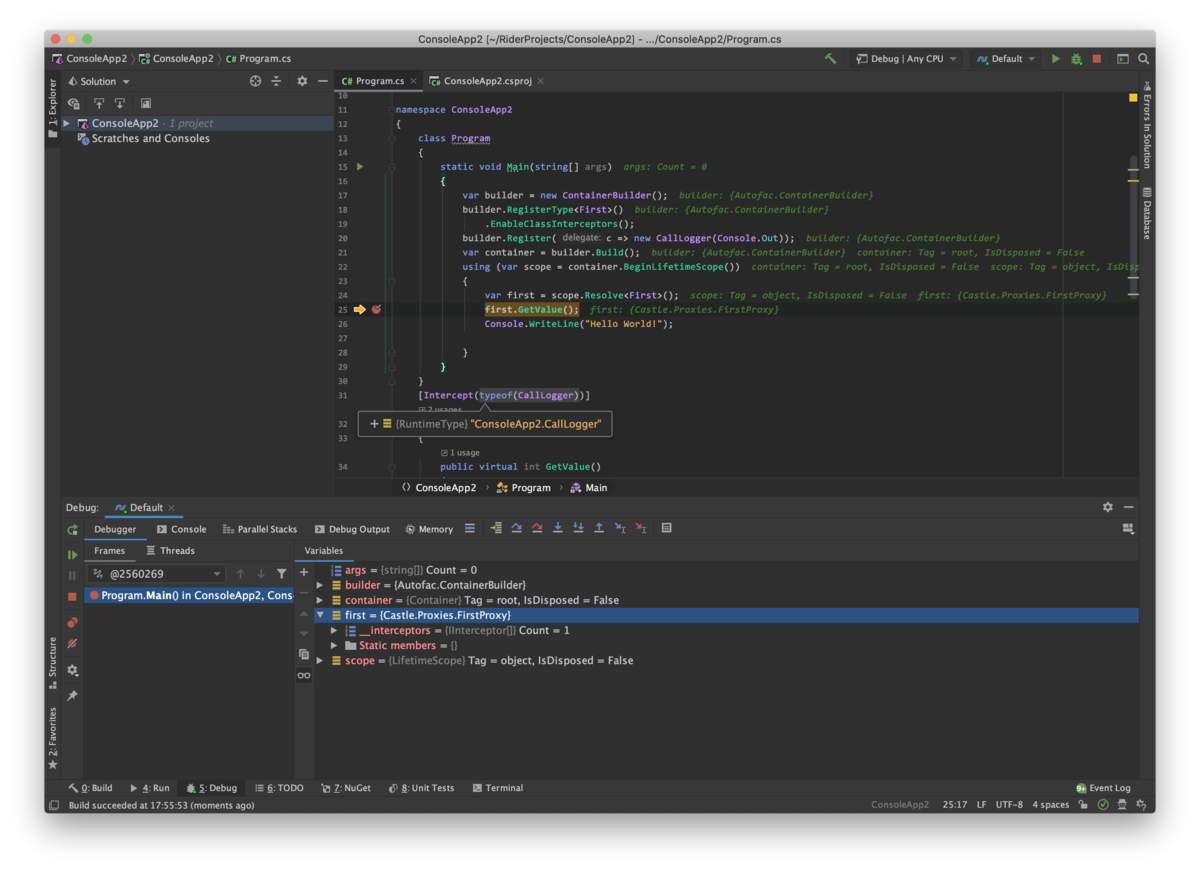This screenshot has height=872, width=1200.
Task: Click Step Out in debugger toolbar
Action: pyautogui.click(x=599, y=528)
